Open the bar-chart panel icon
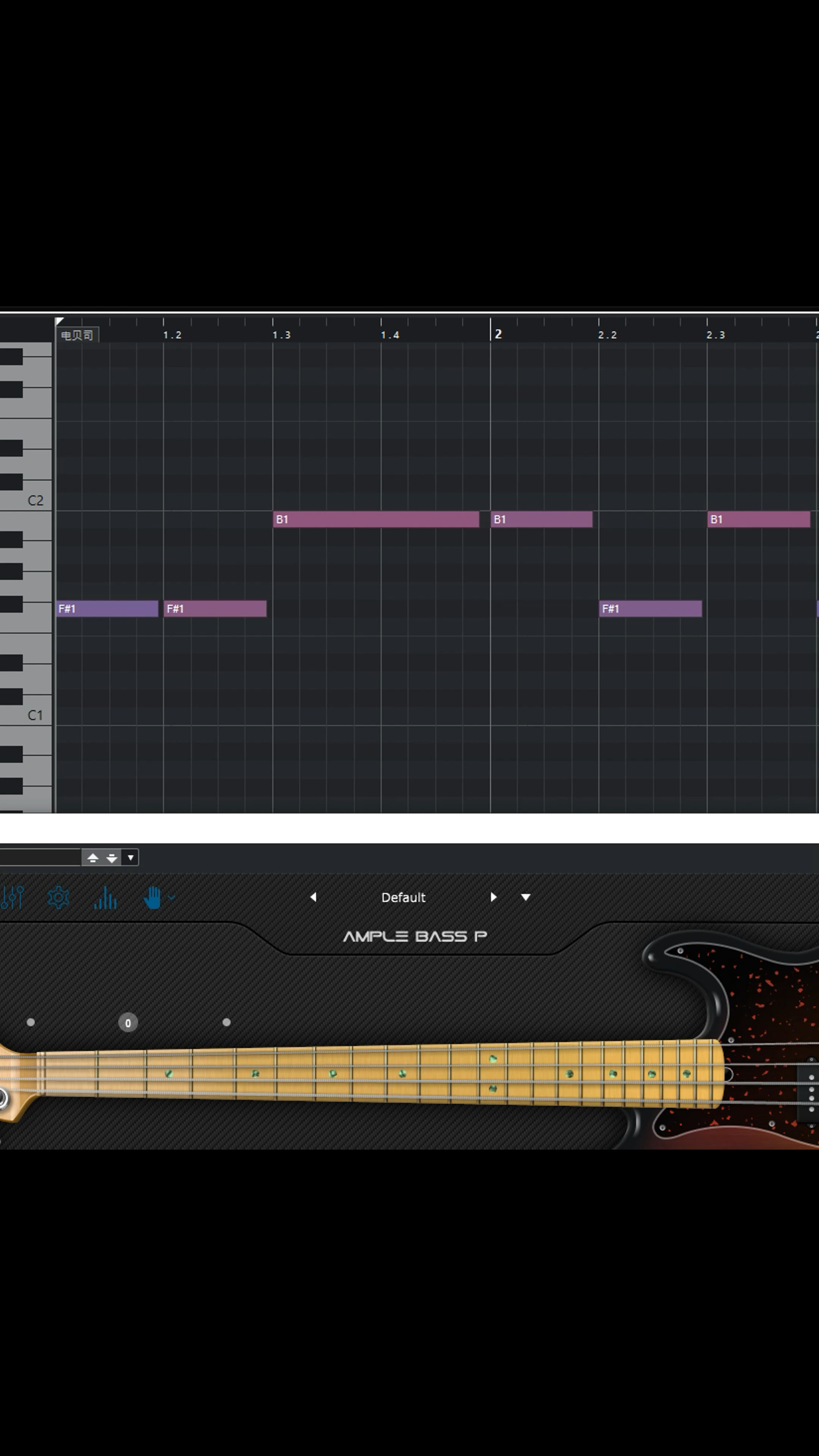Viewport: 819px width, 1456px height. click(x=105, y=897)
